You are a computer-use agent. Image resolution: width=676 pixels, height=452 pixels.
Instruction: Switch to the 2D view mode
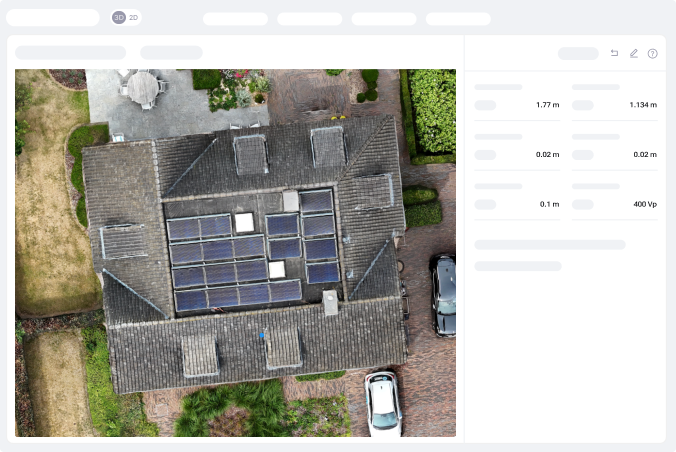[134, 18]
